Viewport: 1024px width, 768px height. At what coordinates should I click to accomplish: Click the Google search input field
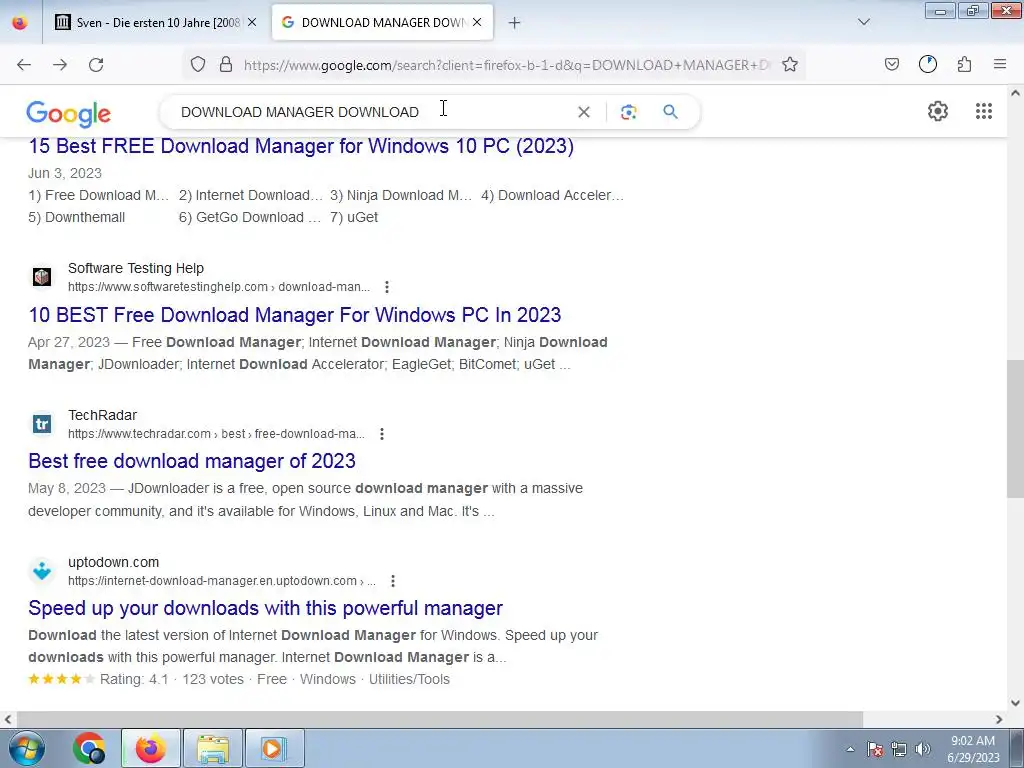pyautogui.click(x=376, y=112)
